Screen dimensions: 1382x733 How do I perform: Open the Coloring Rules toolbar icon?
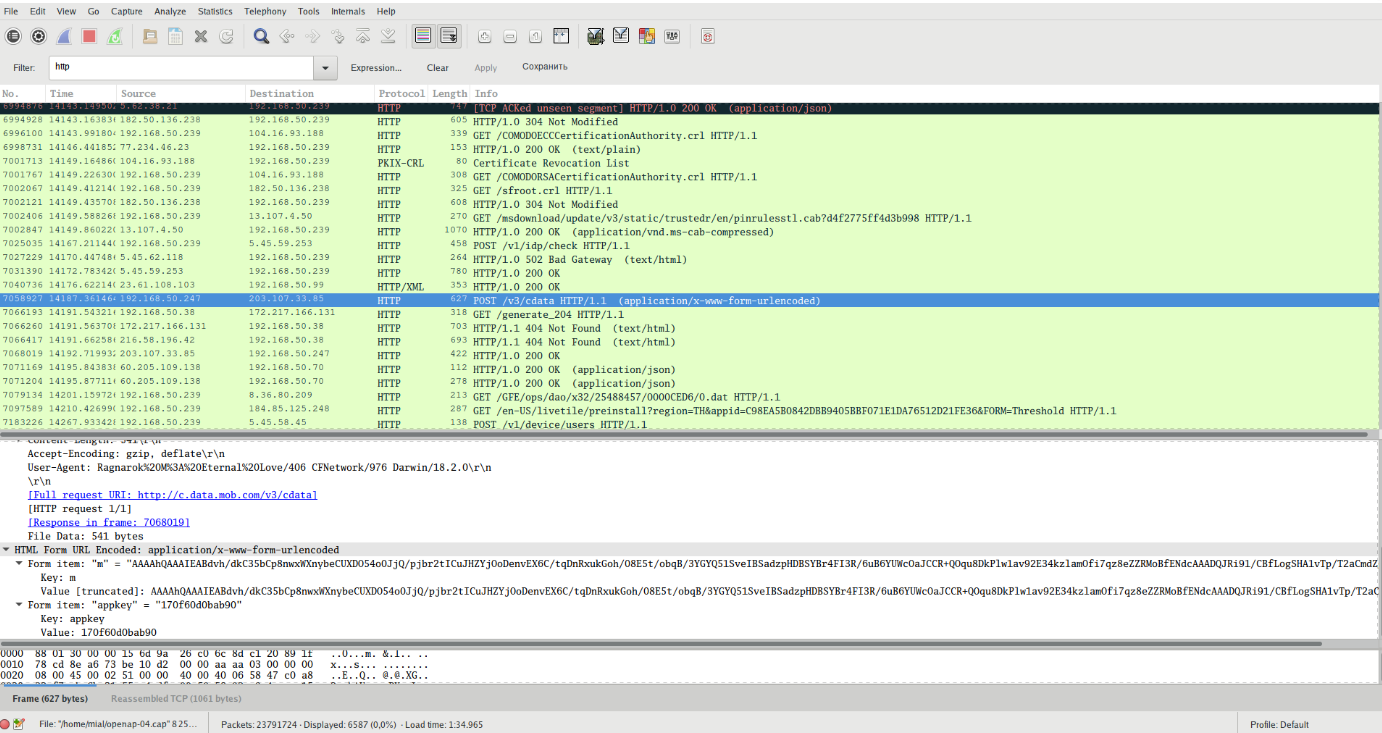(646, 36)
